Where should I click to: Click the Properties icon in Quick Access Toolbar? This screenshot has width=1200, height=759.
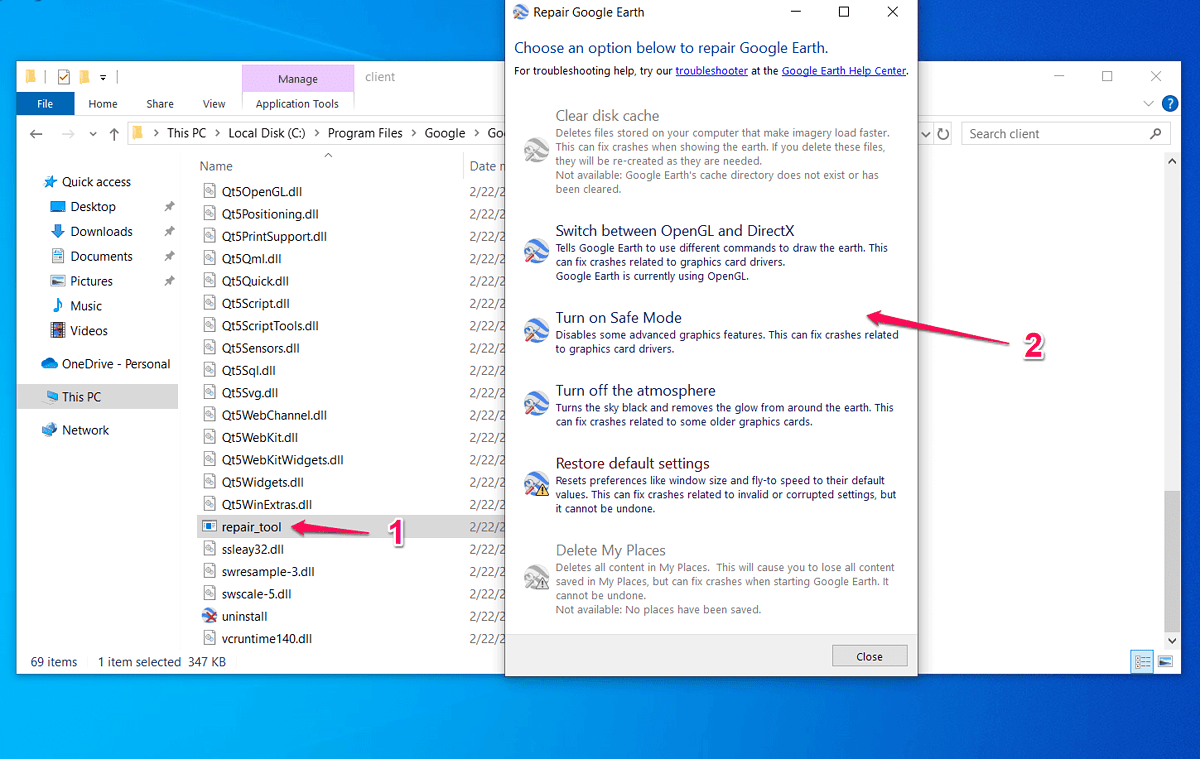[x=62, y=76]
